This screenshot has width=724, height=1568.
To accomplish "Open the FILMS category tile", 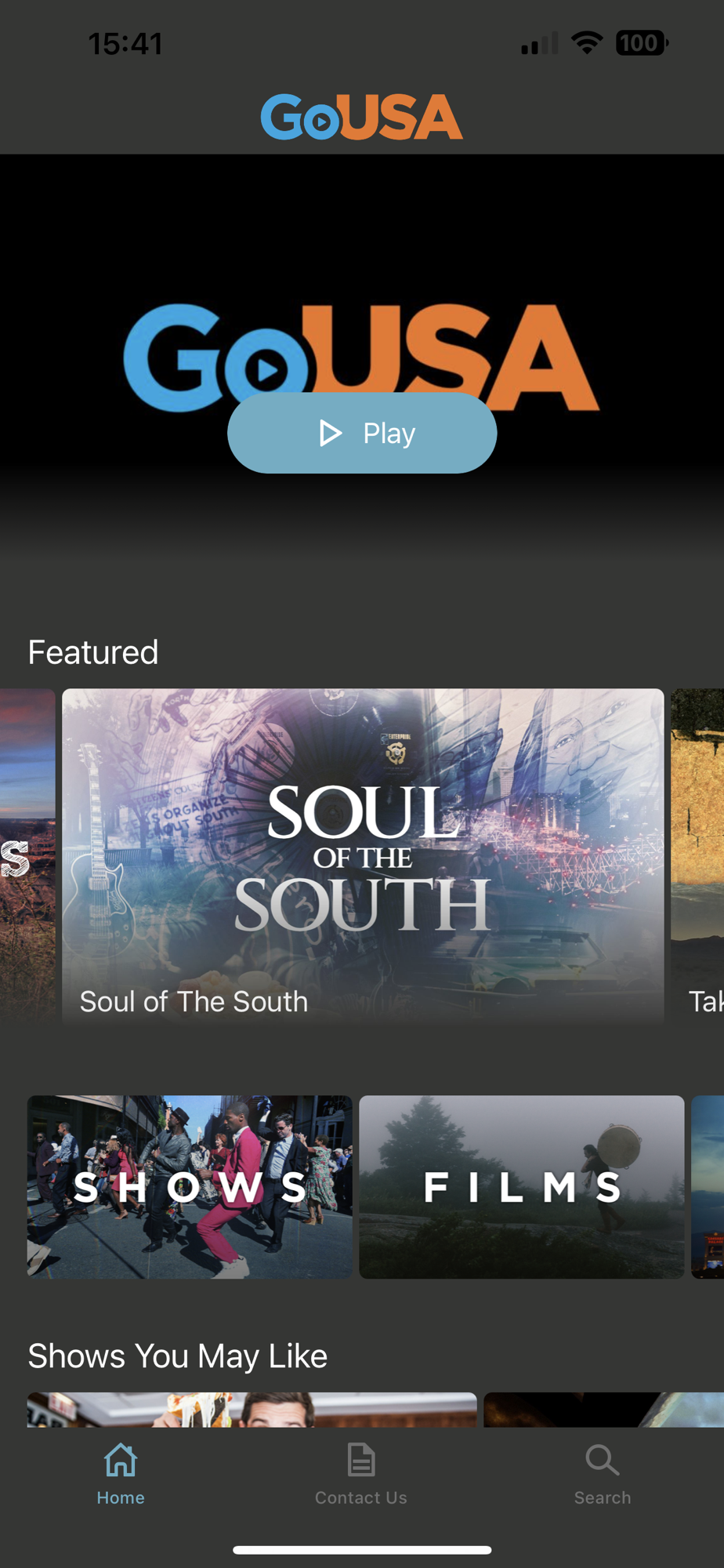I will pos(522,1187).
